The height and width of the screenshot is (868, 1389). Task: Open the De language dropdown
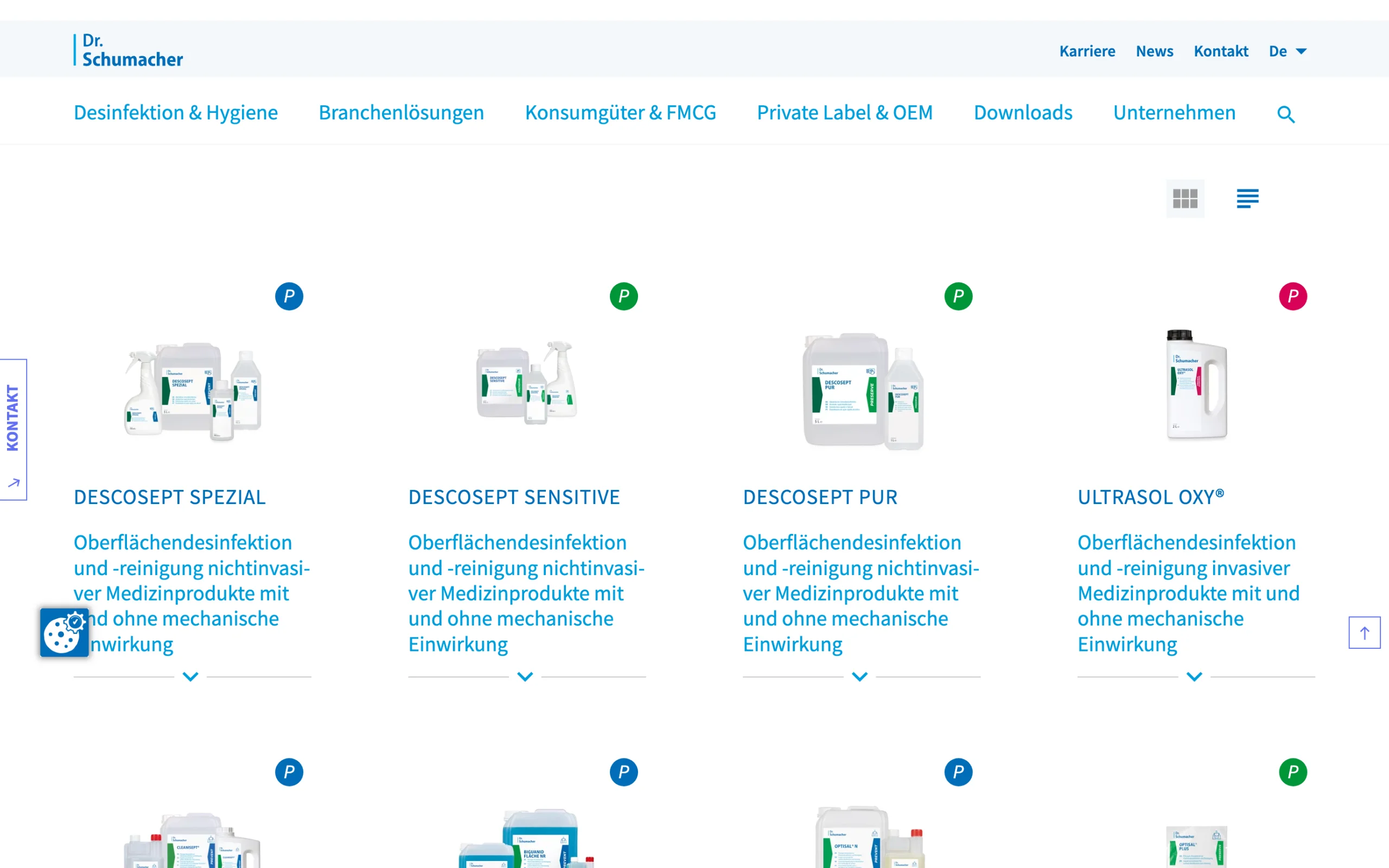1288,51
